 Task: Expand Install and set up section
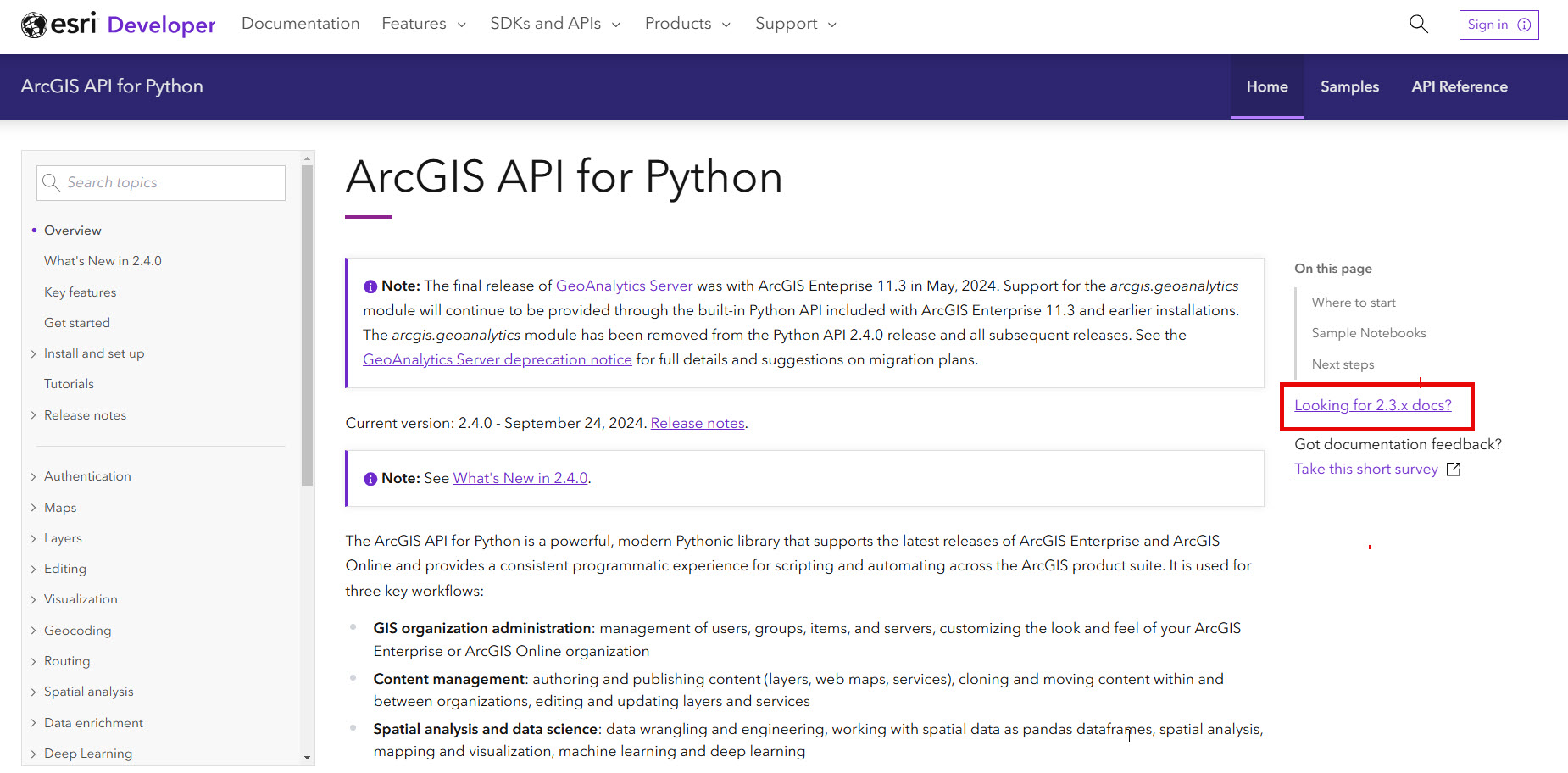(x=33, y=353)
